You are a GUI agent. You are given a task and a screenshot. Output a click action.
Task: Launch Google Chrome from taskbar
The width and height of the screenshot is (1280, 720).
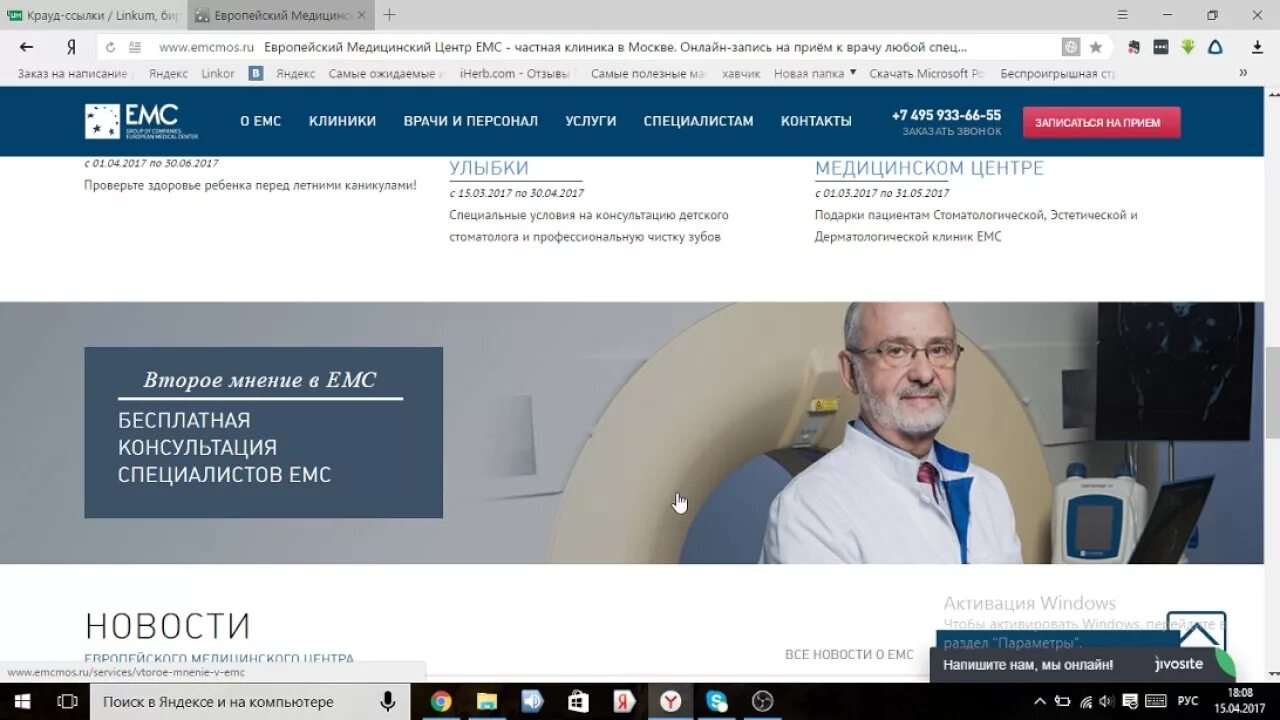coord(441,702)
